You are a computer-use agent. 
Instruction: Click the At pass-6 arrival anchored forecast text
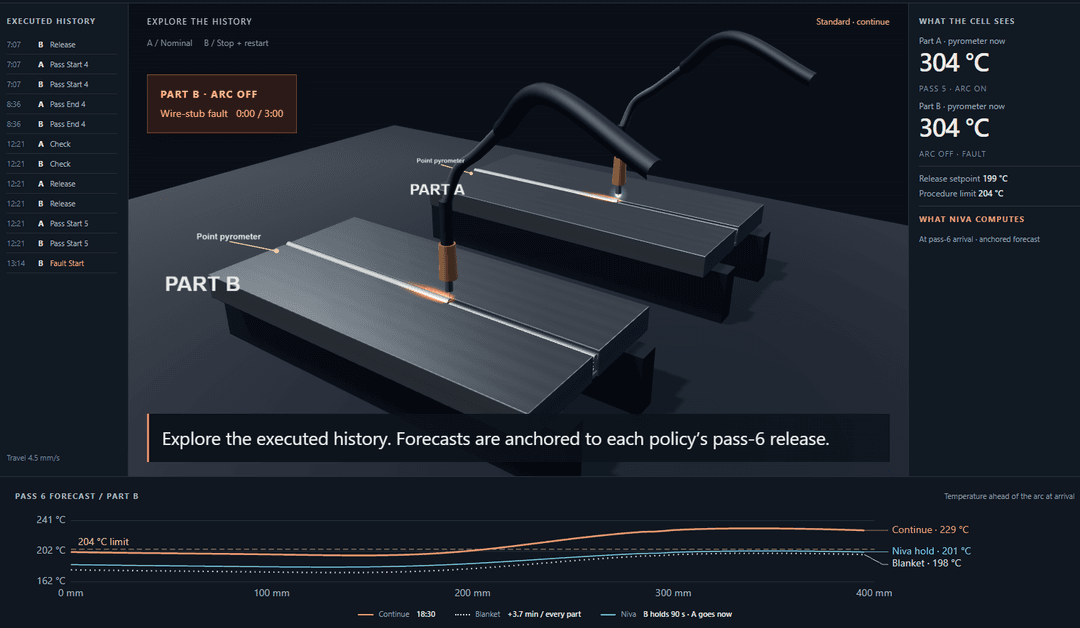[979, 240]
